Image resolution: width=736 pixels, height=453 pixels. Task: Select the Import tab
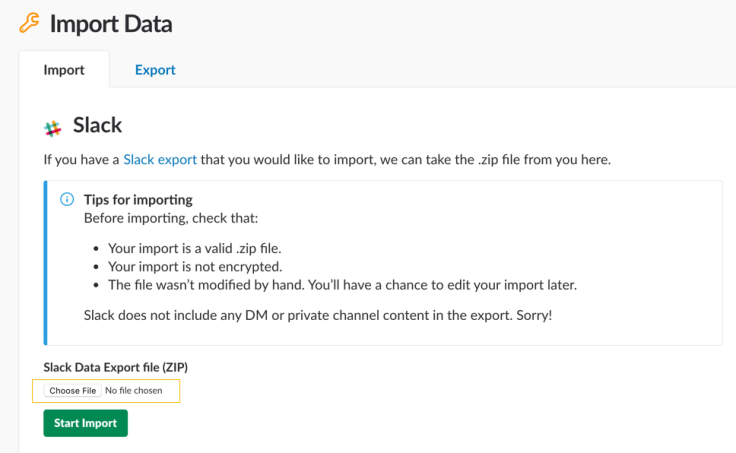tap(64, 70)
